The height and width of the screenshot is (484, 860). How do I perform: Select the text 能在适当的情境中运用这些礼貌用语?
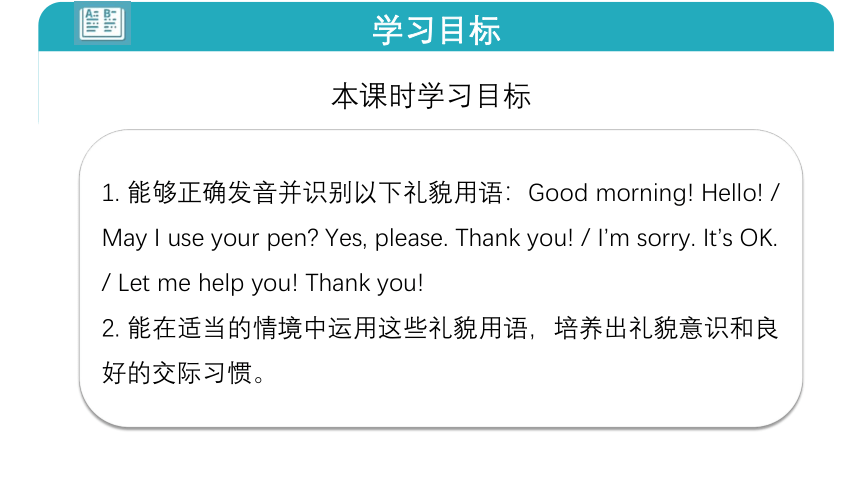[327, 328]
